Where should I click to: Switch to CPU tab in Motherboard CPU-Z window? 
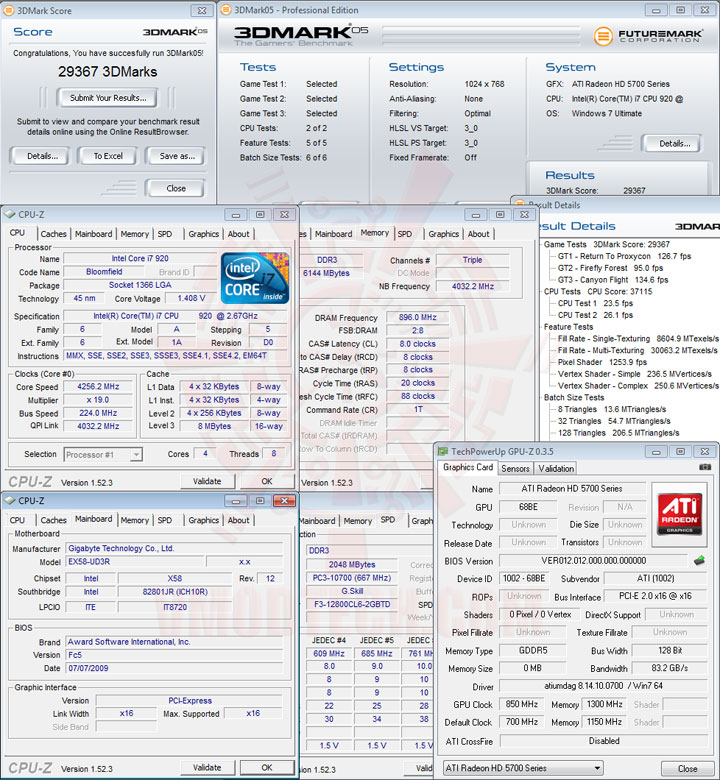(x=17, y=520)
